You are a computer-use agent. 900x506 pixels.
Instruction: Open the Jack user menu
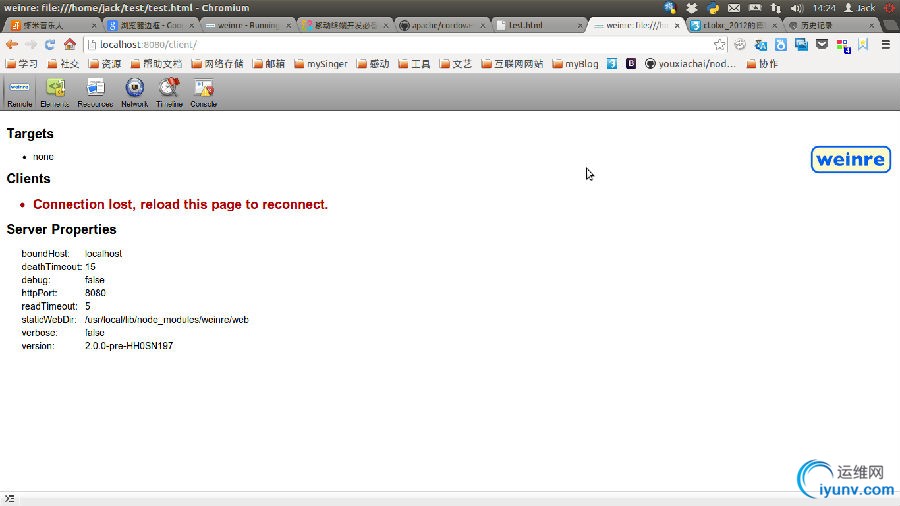pos(859,7)
